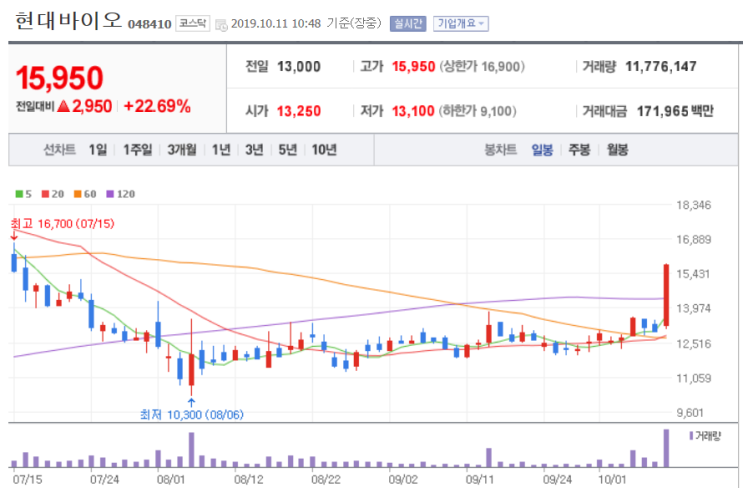Click the 08/01 date axis label
This screenshot has width=743, height=488.
tap(171, 479)
